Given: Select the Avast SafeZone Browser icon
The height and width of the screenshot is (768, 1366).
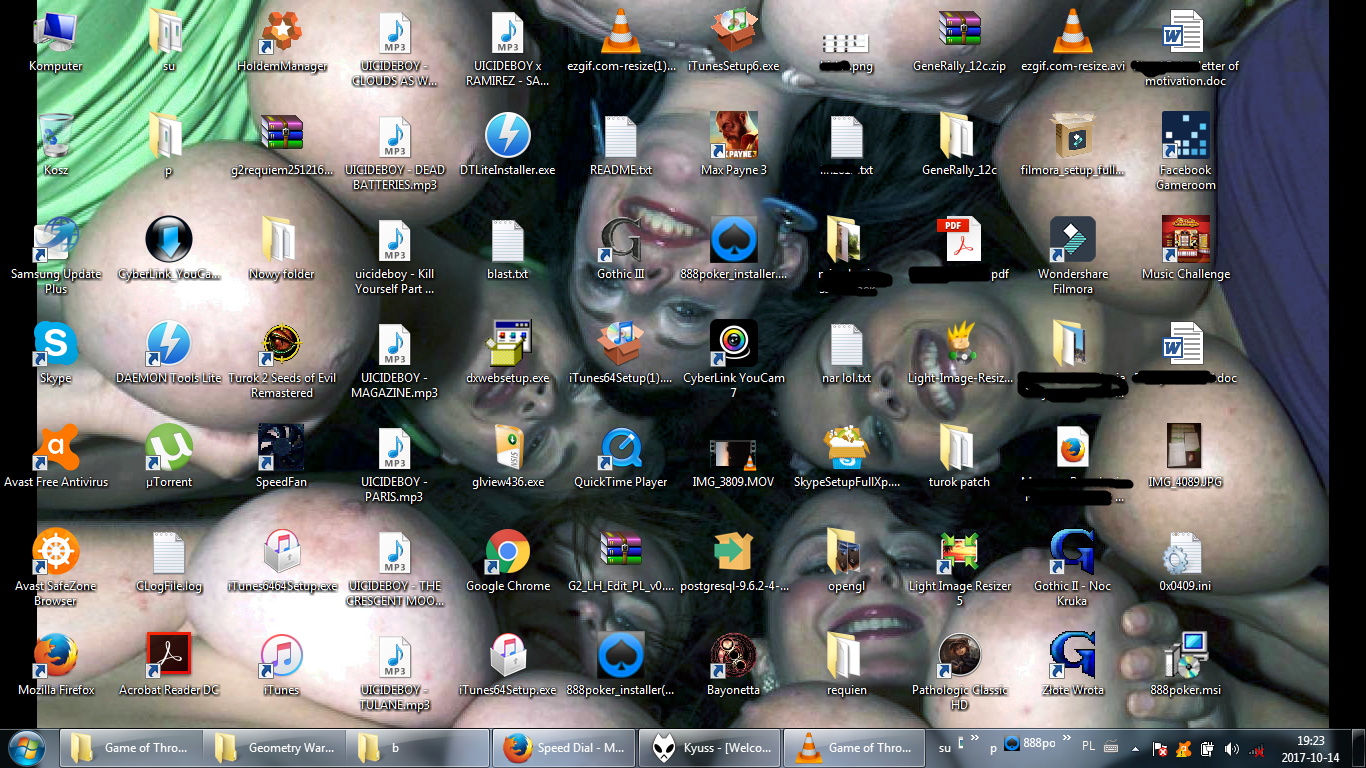Looking at the screenshot, I should (56, 568).
